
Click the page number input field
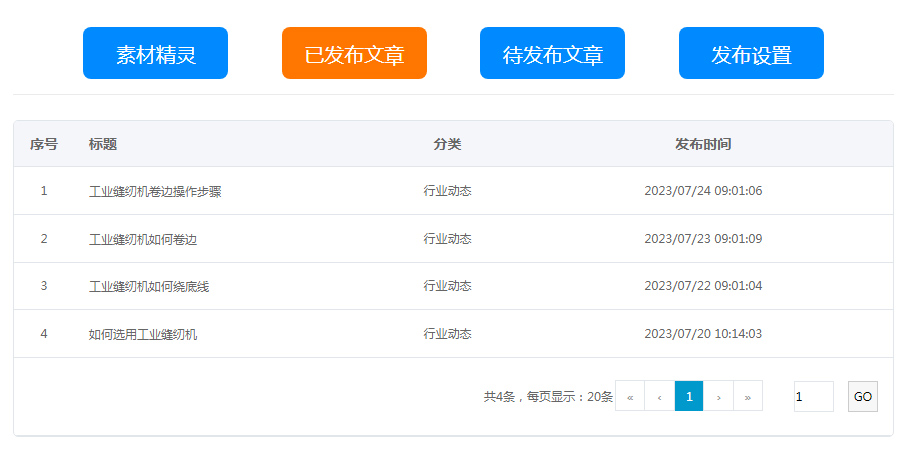click(813, 396)
